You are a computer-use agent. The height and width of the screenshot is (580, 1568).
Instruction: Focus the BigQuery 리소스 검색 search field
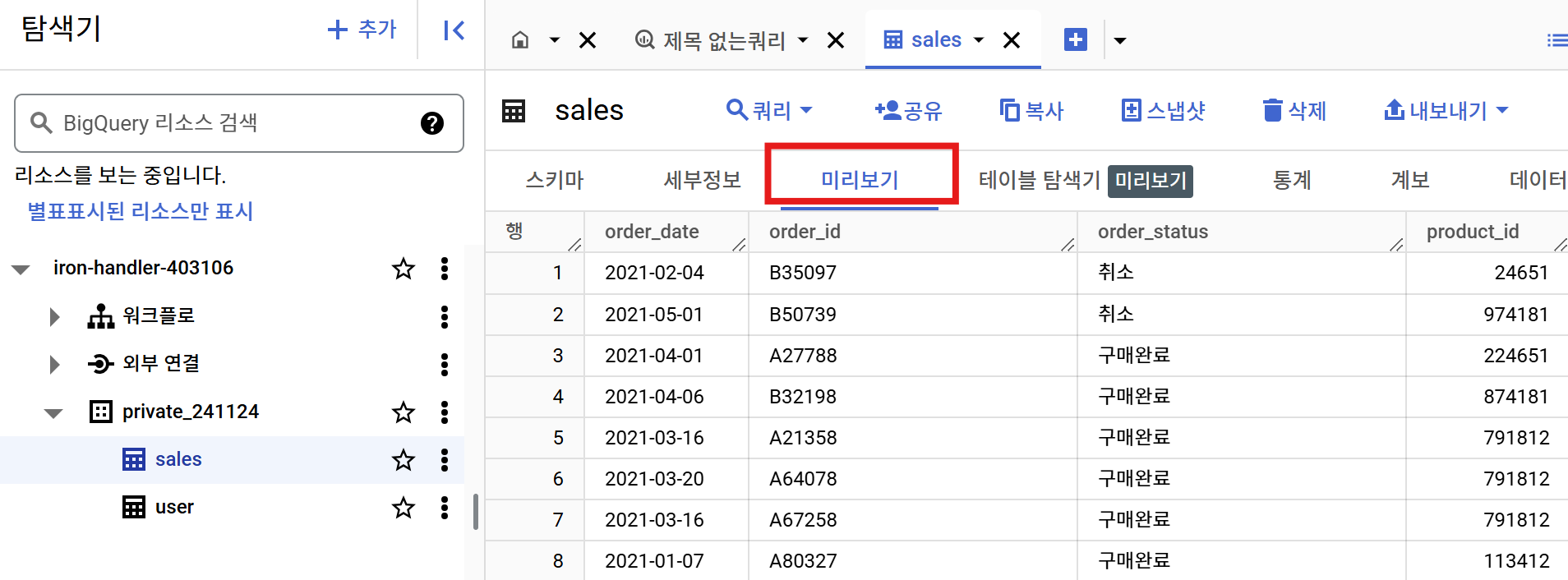coord(238,123)
